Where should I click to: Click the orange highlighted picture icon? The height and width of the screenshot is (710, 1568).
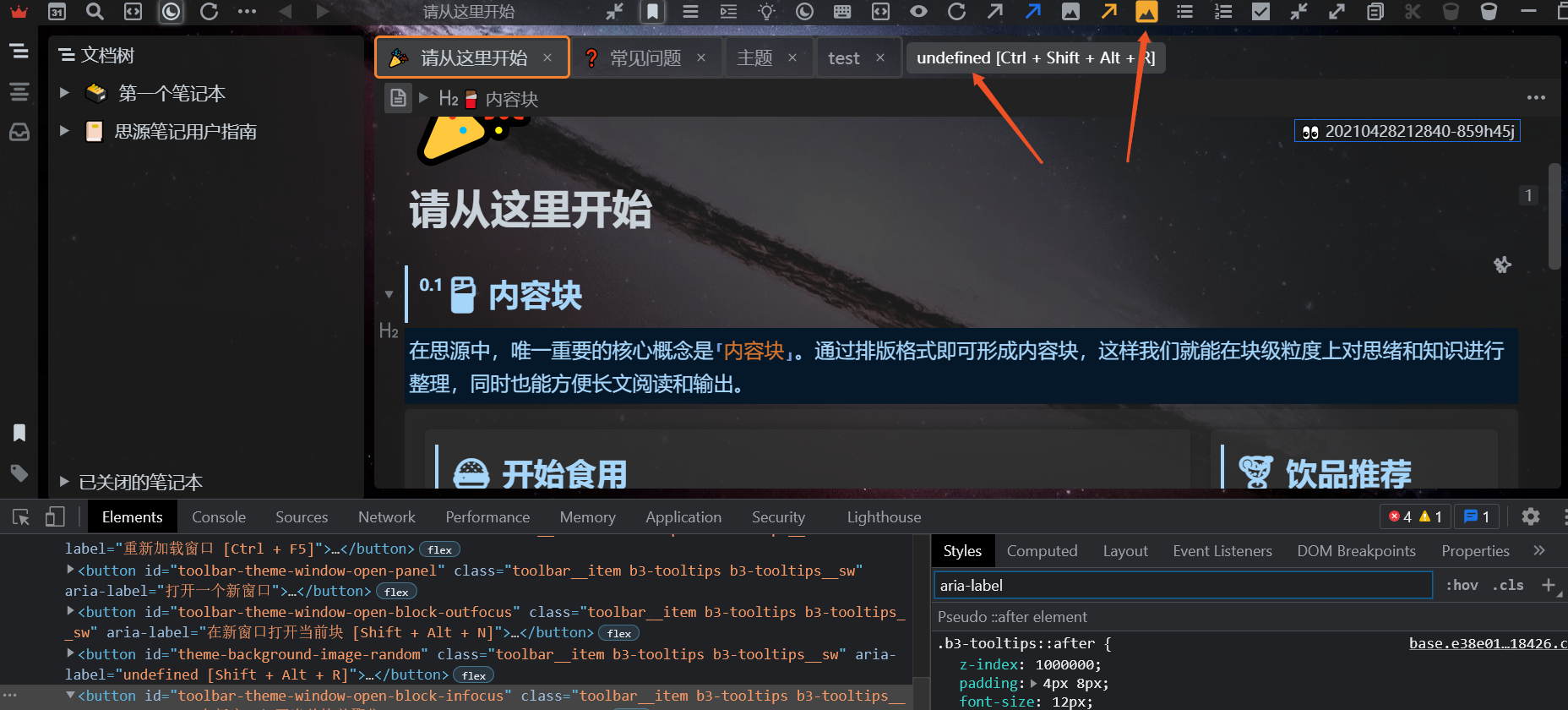click(1146, 11)
